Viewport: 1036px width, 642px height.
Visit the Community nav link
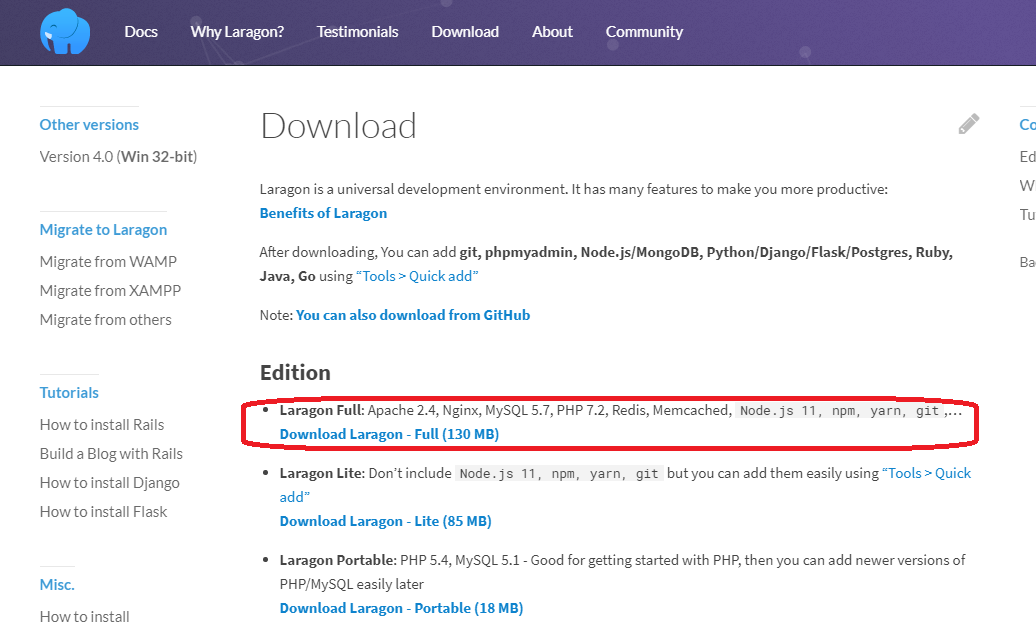[644, 32]
